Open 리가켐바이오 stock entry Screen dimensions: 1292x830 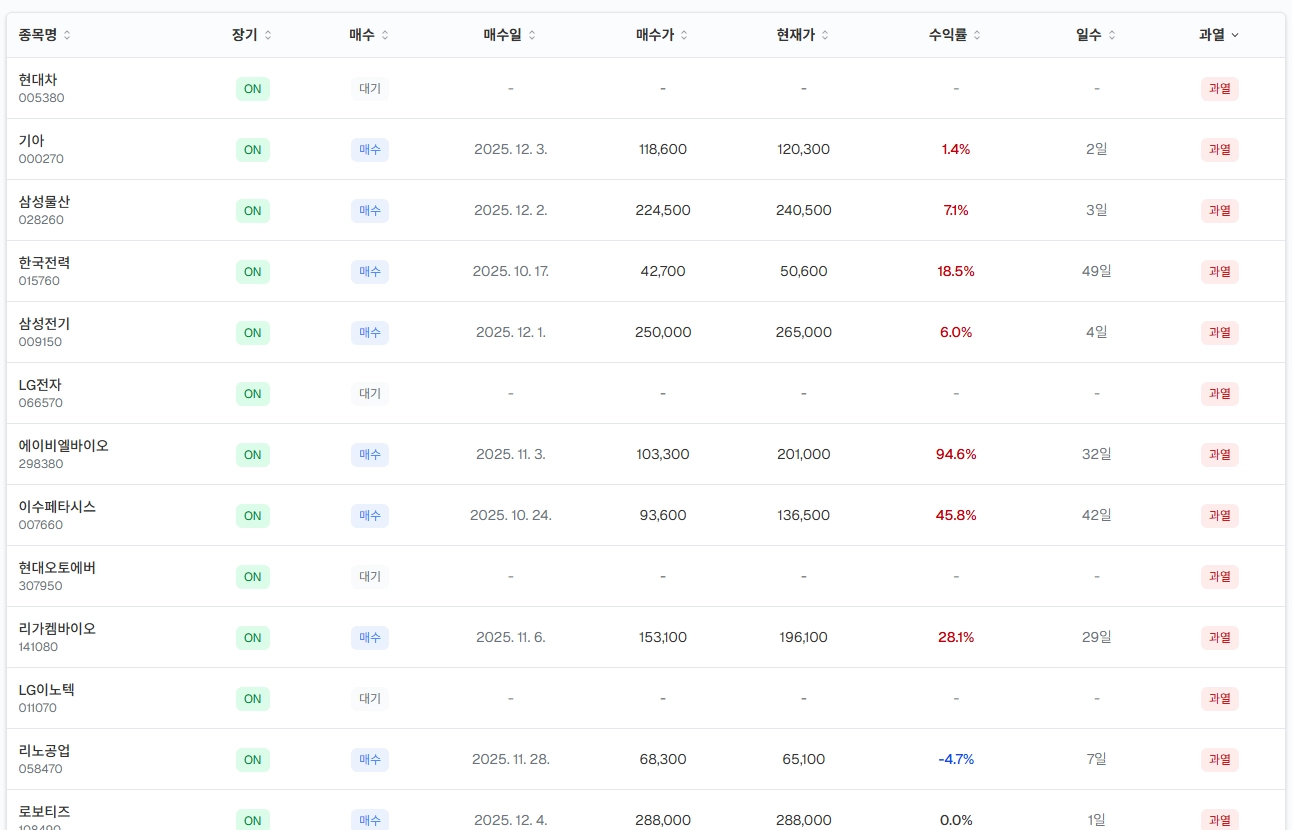(57, 629)
